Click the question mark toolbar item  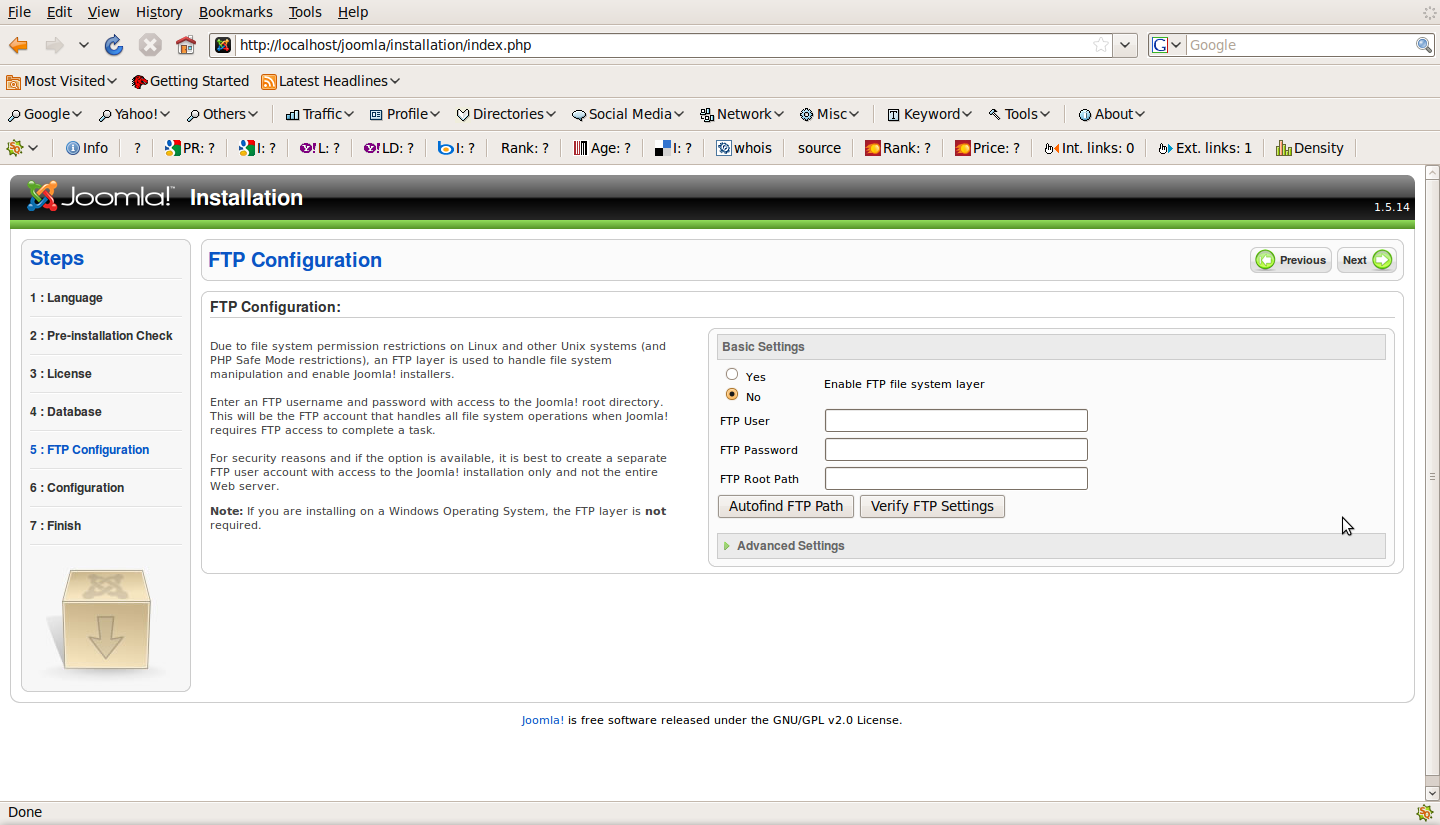137,148
